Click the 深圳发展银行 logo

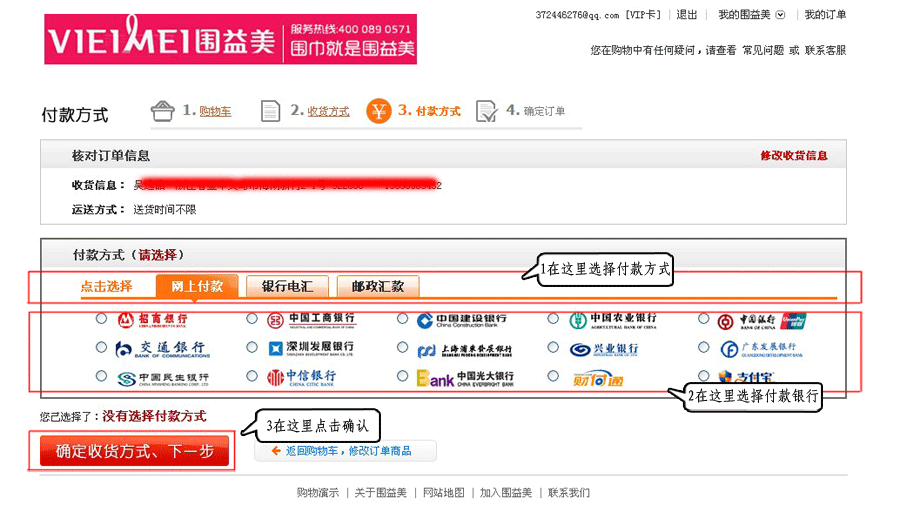click(x=311, y=348)
